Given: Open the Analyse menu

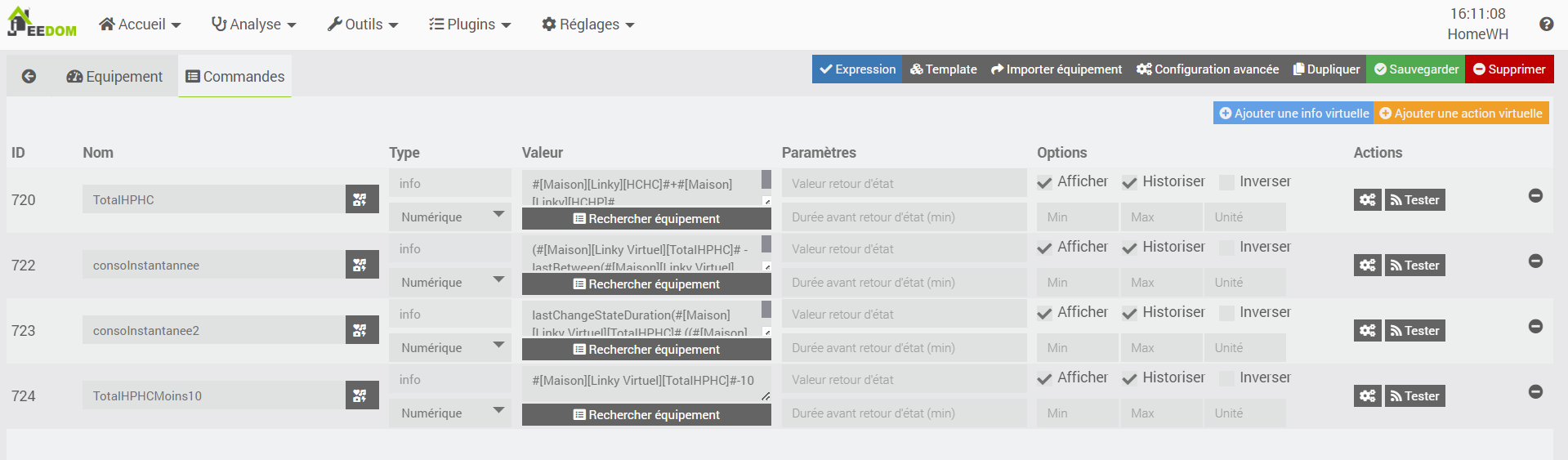Looking at the screenshot, I should coord(253,25).
